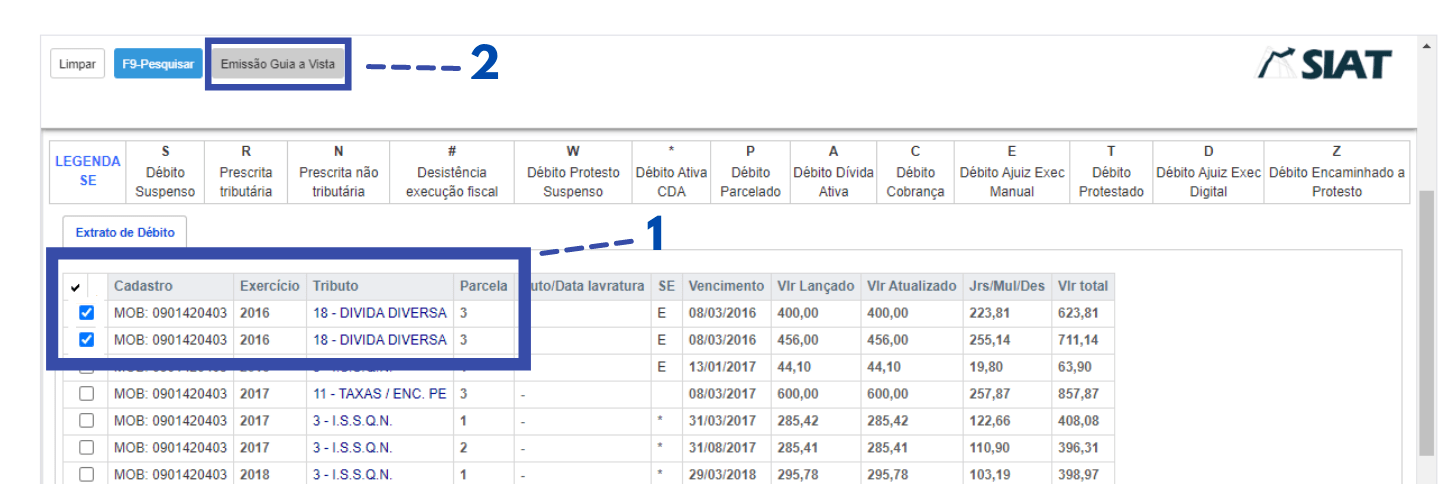The width and height of the screenshot is (1450, 484).
Task: Open the Extrato de Débito tab
Action: 125,232
